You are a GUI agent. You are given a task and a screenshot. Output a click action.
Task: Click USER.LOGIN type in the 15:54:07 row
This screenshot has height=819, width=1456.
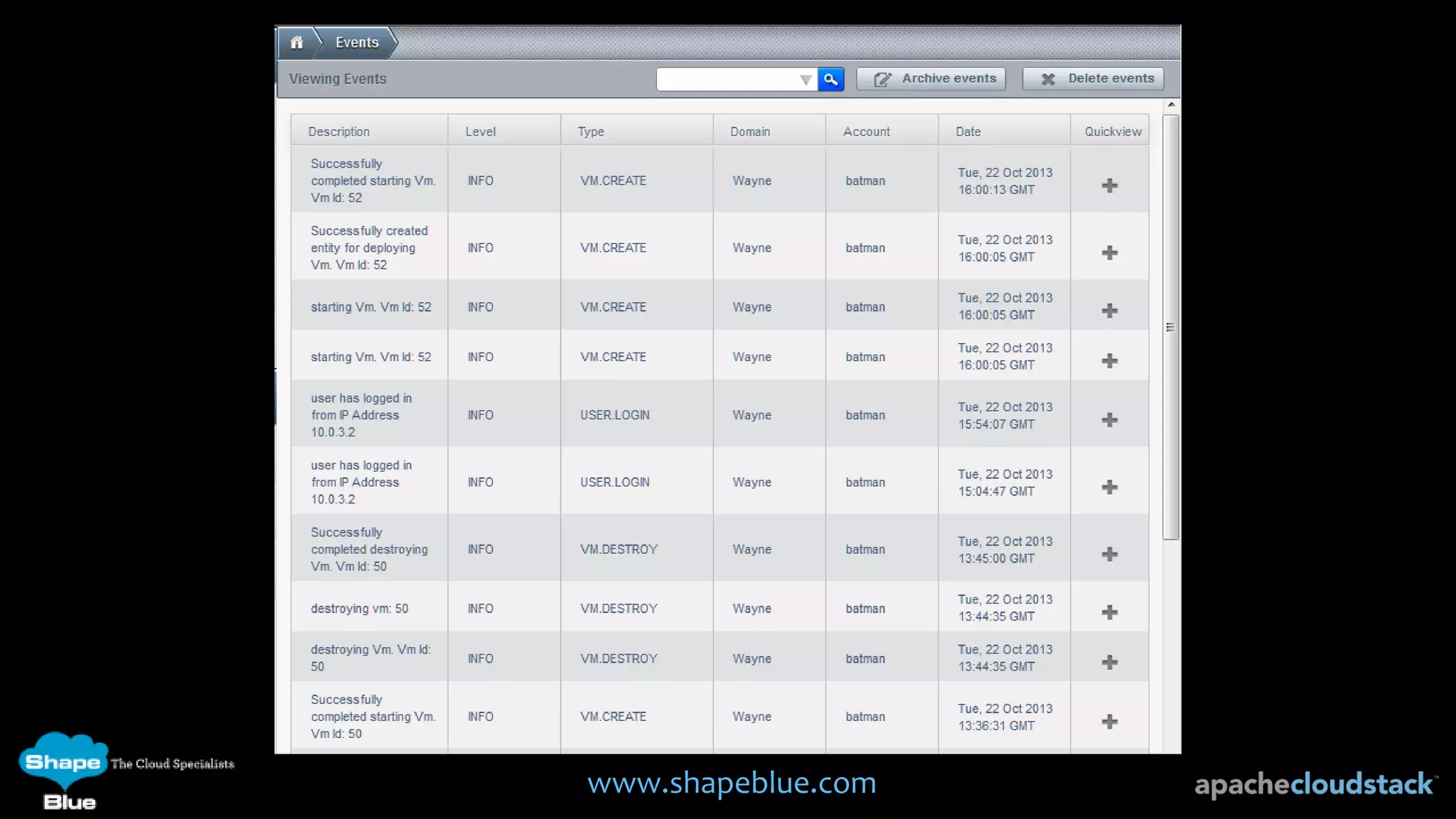click(x=615, y=415)
